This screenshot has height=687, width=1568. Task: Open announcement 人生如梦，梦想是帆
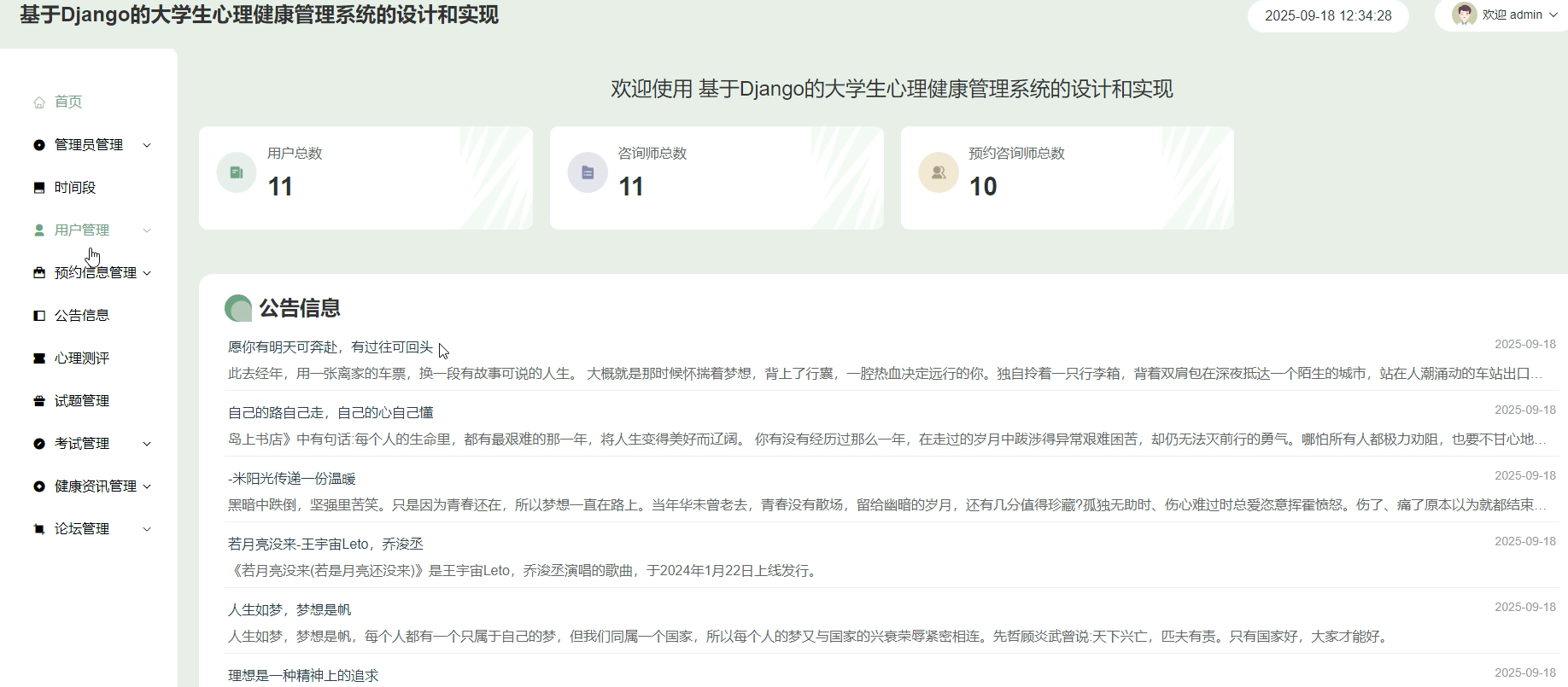click(x=290, y=610)
